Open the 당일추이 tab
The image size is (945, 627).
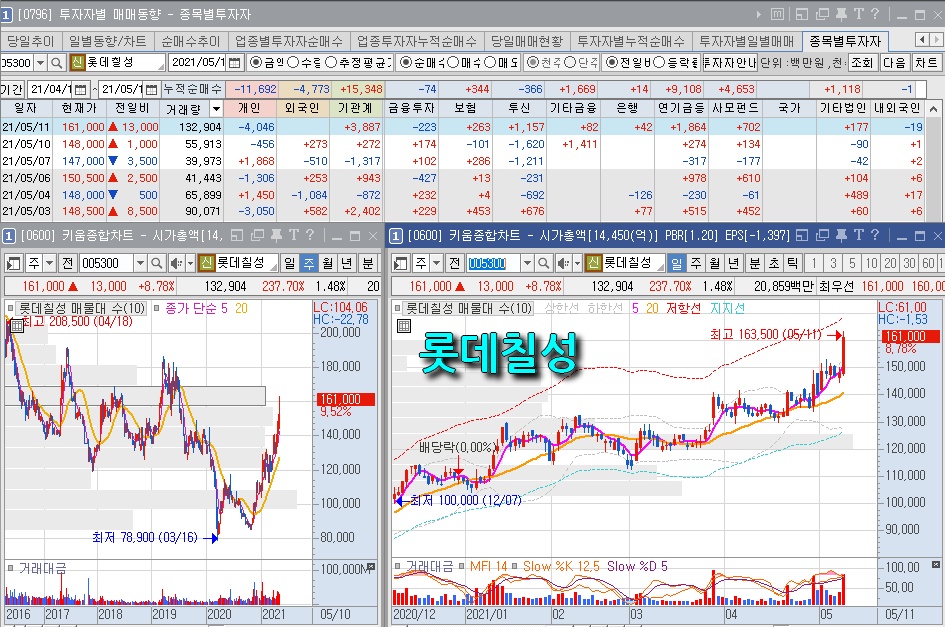(x=30, y=41)
